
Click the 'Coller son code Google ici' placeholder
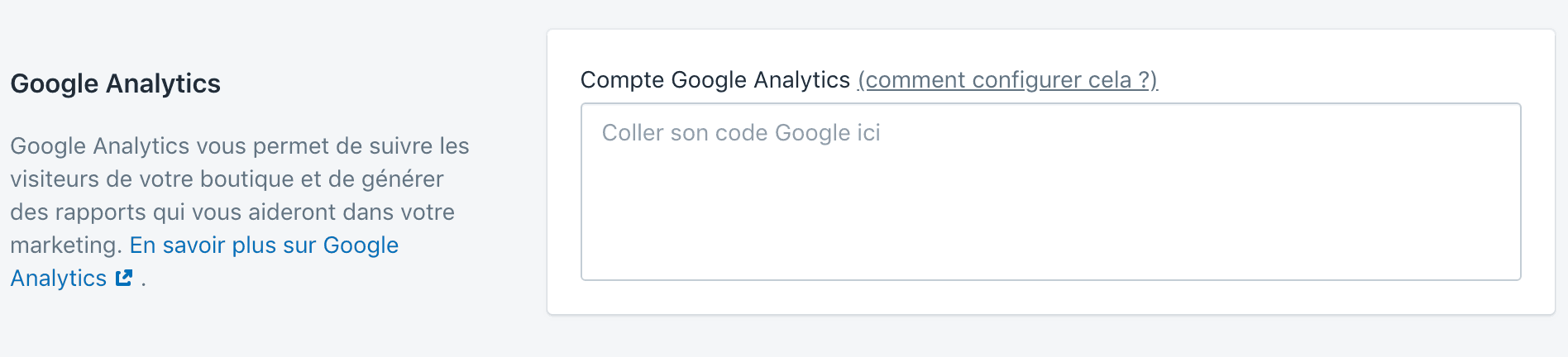(741, 133)
